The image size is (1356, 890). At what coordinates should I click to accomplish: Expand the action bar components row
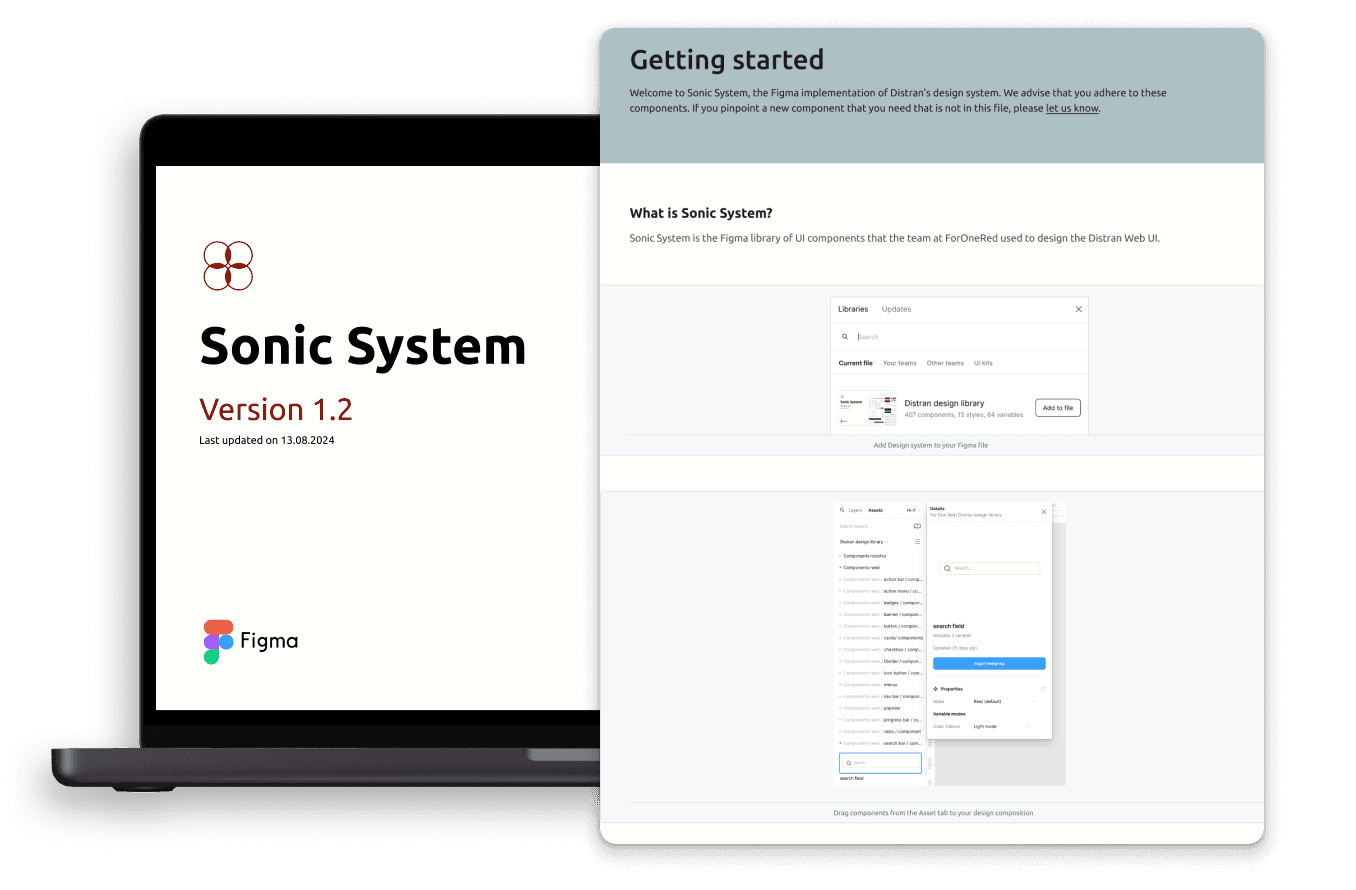880,580
